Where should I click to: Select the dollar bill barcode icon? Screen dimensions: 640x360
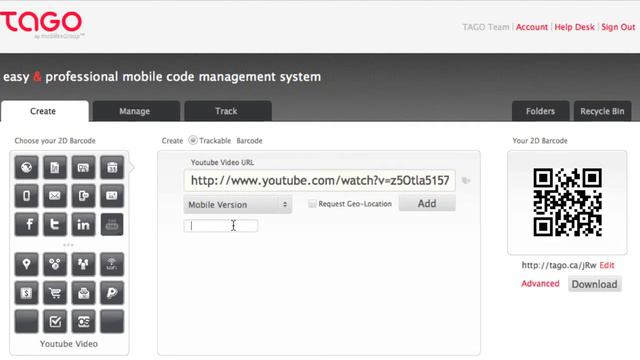tap(27, 293)
